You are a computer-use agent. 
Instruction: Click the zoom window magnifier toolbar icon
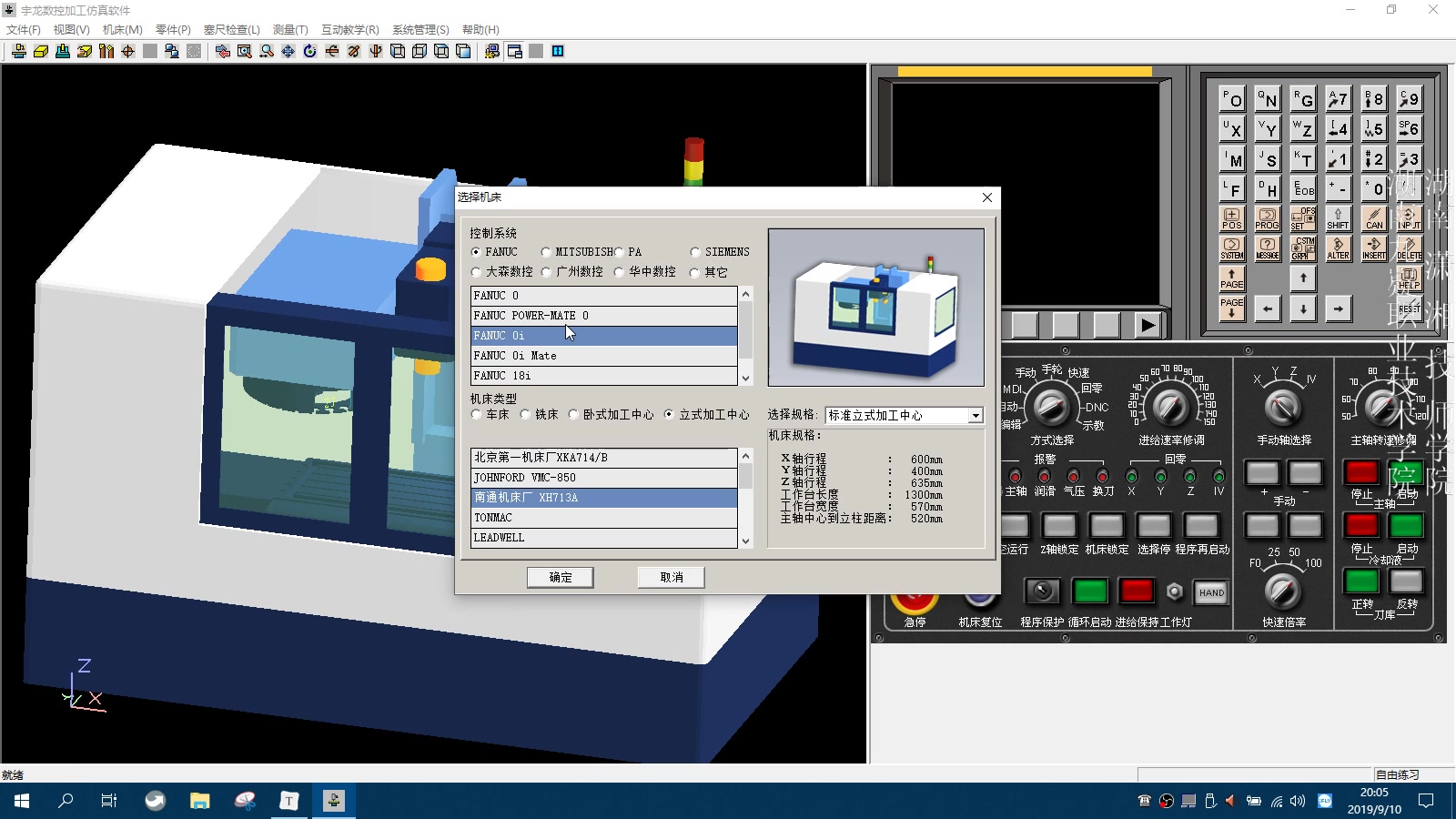245,51
